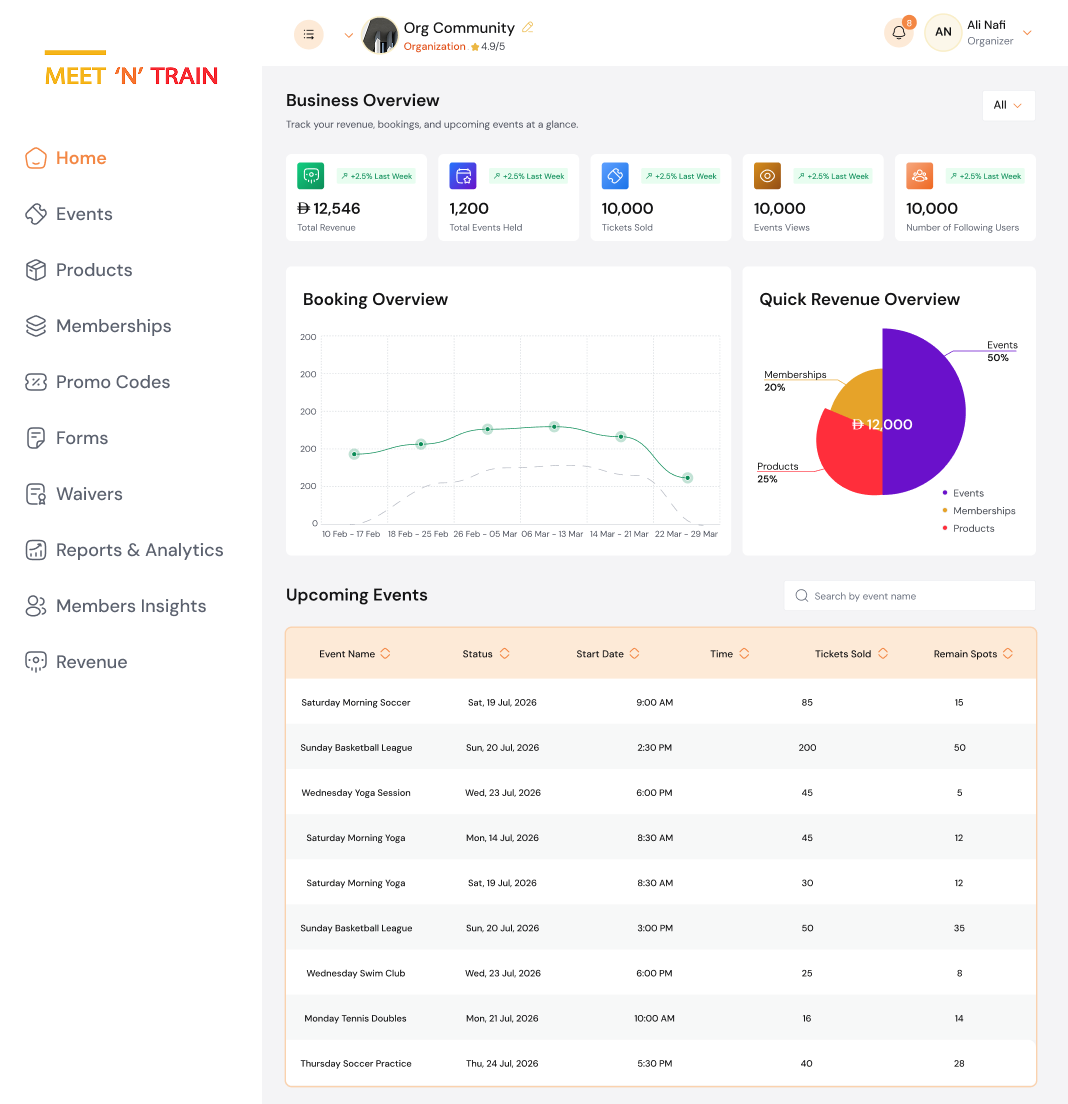1068x1104 pixels.
Task: Sort table by Status column
Action: pos(505,653)
